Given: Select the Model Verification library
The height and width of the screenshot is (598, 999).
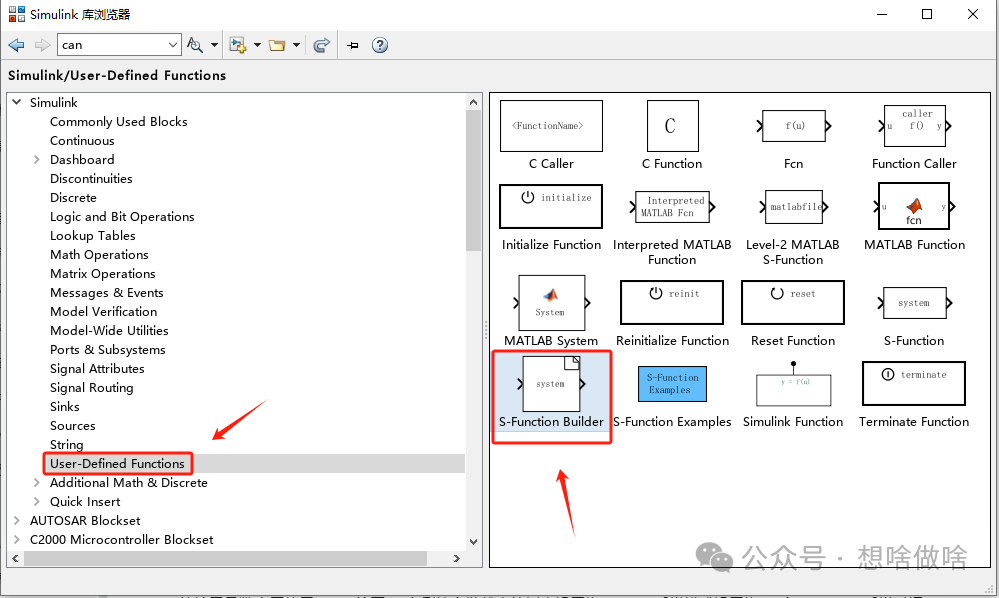Looking at the screenshot, I should 103,311.
